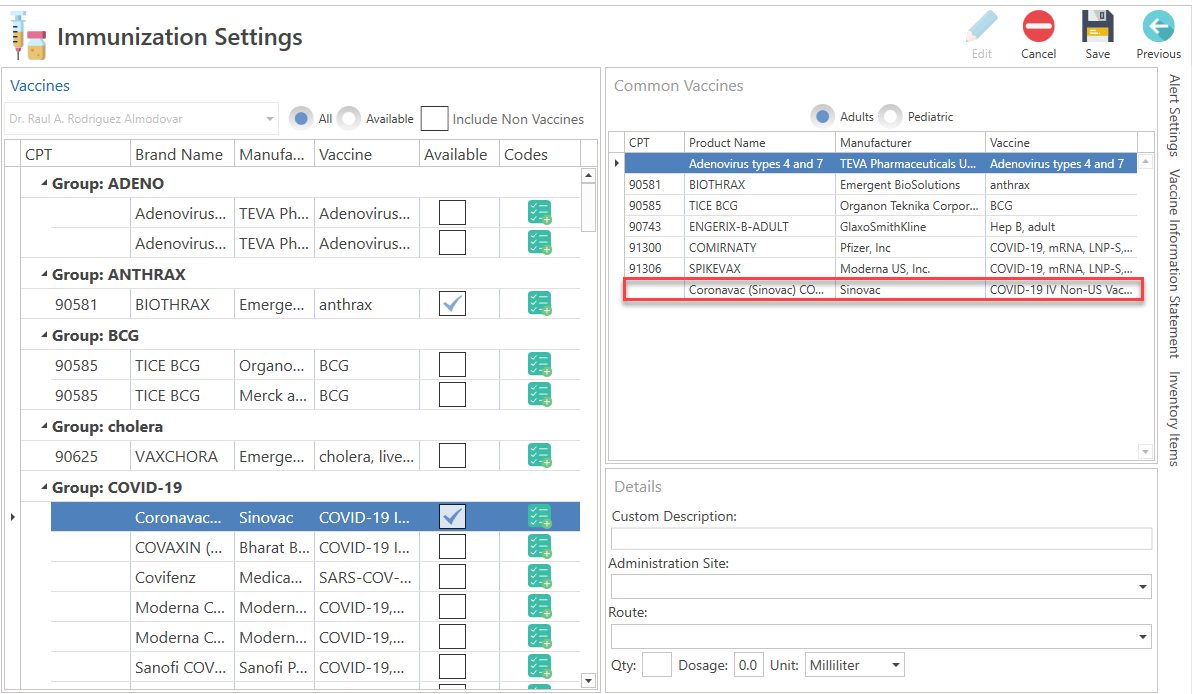
Task: Click the Vaccines list scroll-up arrow
Action: point(588,176)
